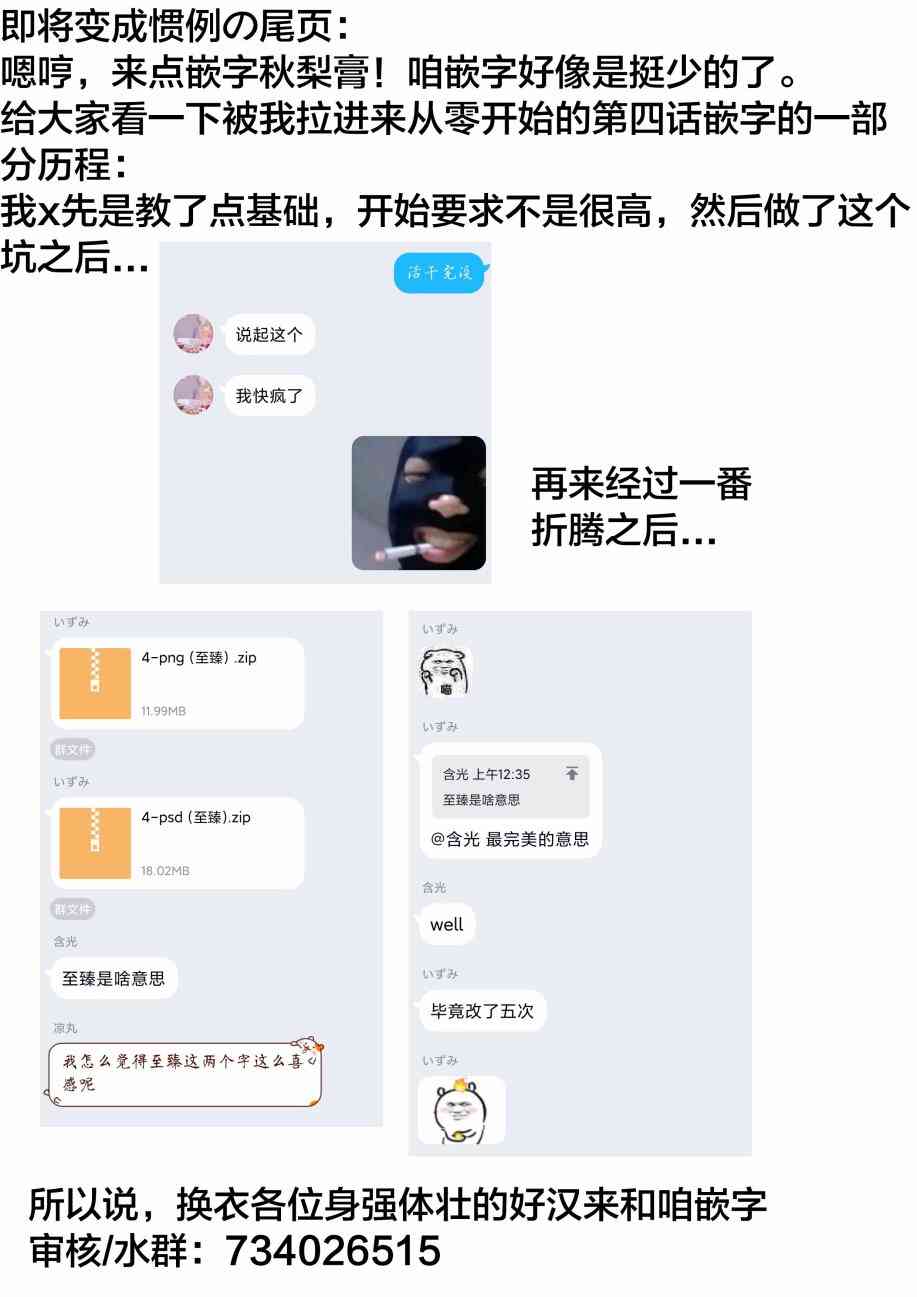Tap the 说起这个 message bubble
Viewport: 917px width, 1297px height.
click(x=269, y=335)
